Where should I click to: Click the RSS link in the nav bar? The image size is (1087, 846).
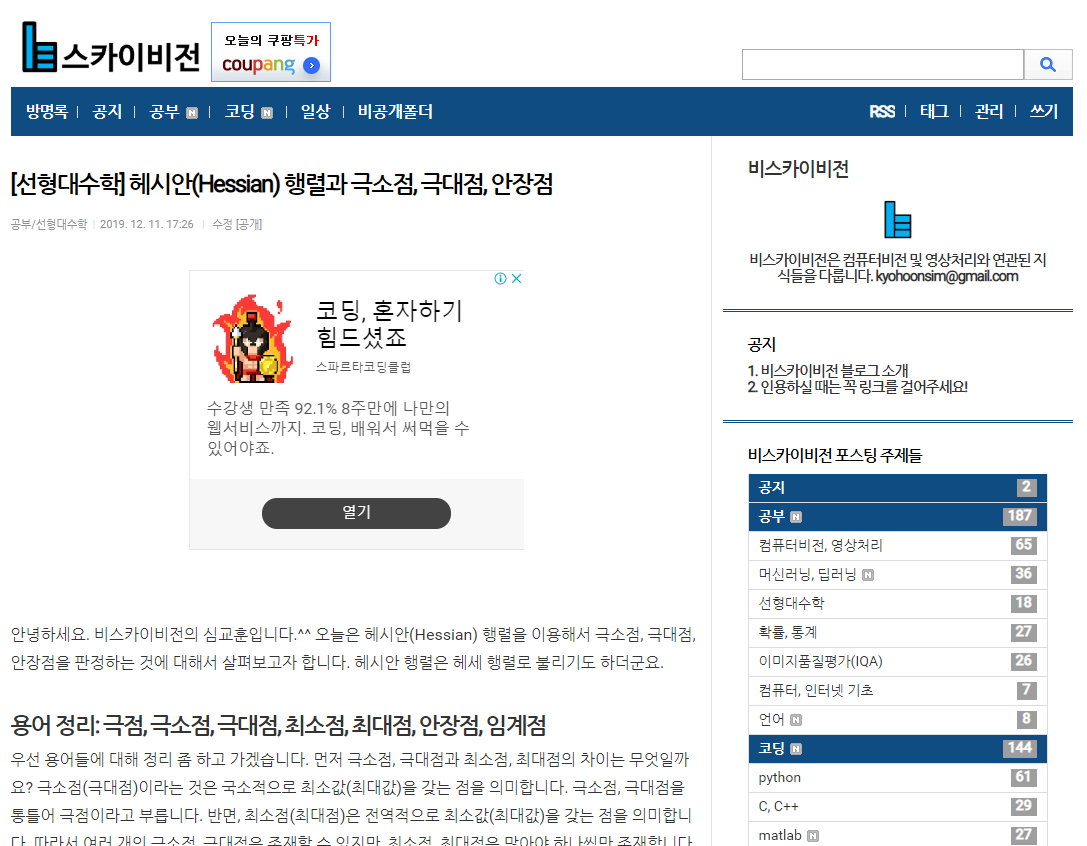[x=882, y=112]
